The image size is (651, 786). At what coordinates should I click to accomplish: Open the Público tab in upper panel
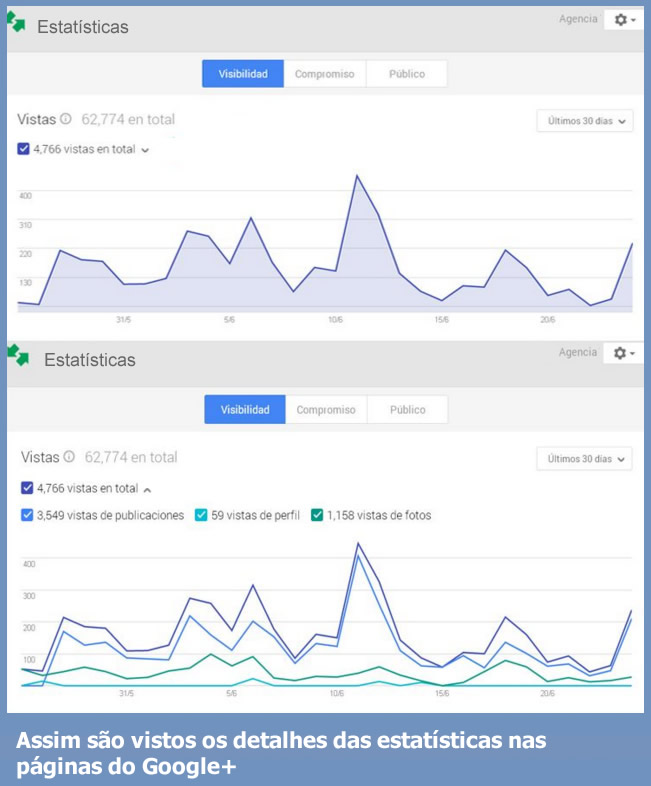click(406, 74)
